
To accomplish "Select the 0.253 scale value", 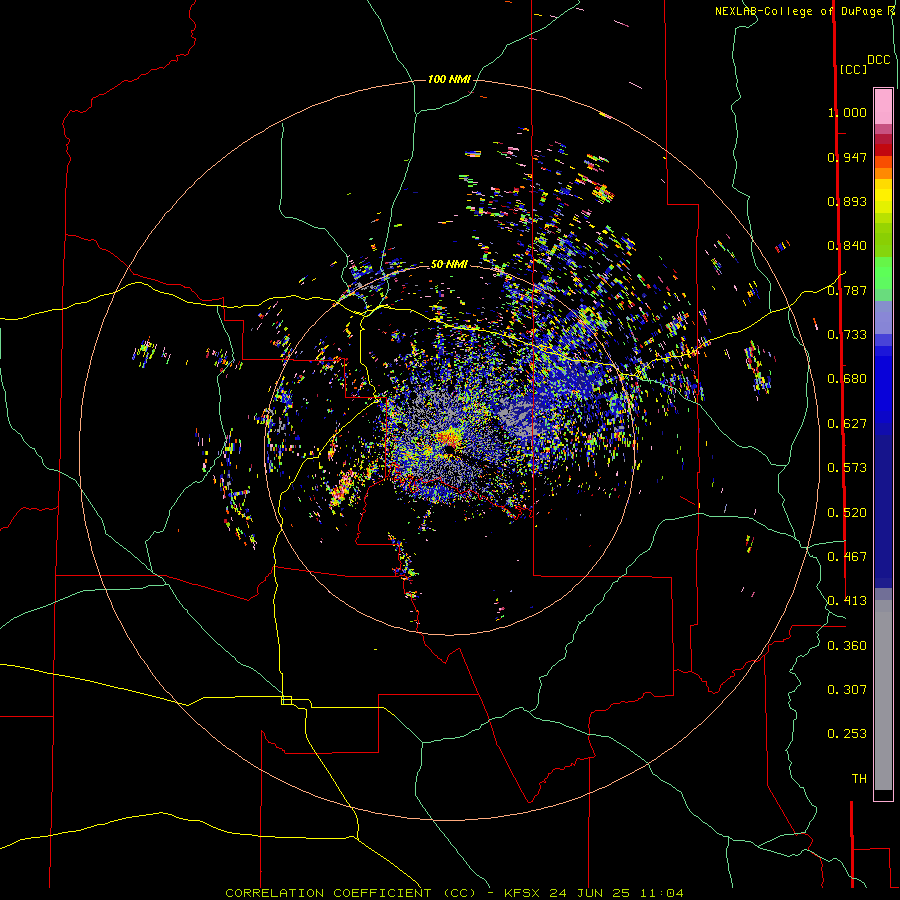I will [847, 734].
